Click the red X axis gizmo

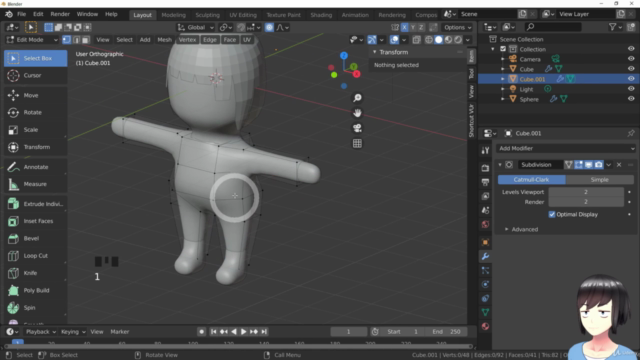pos(356,74)
